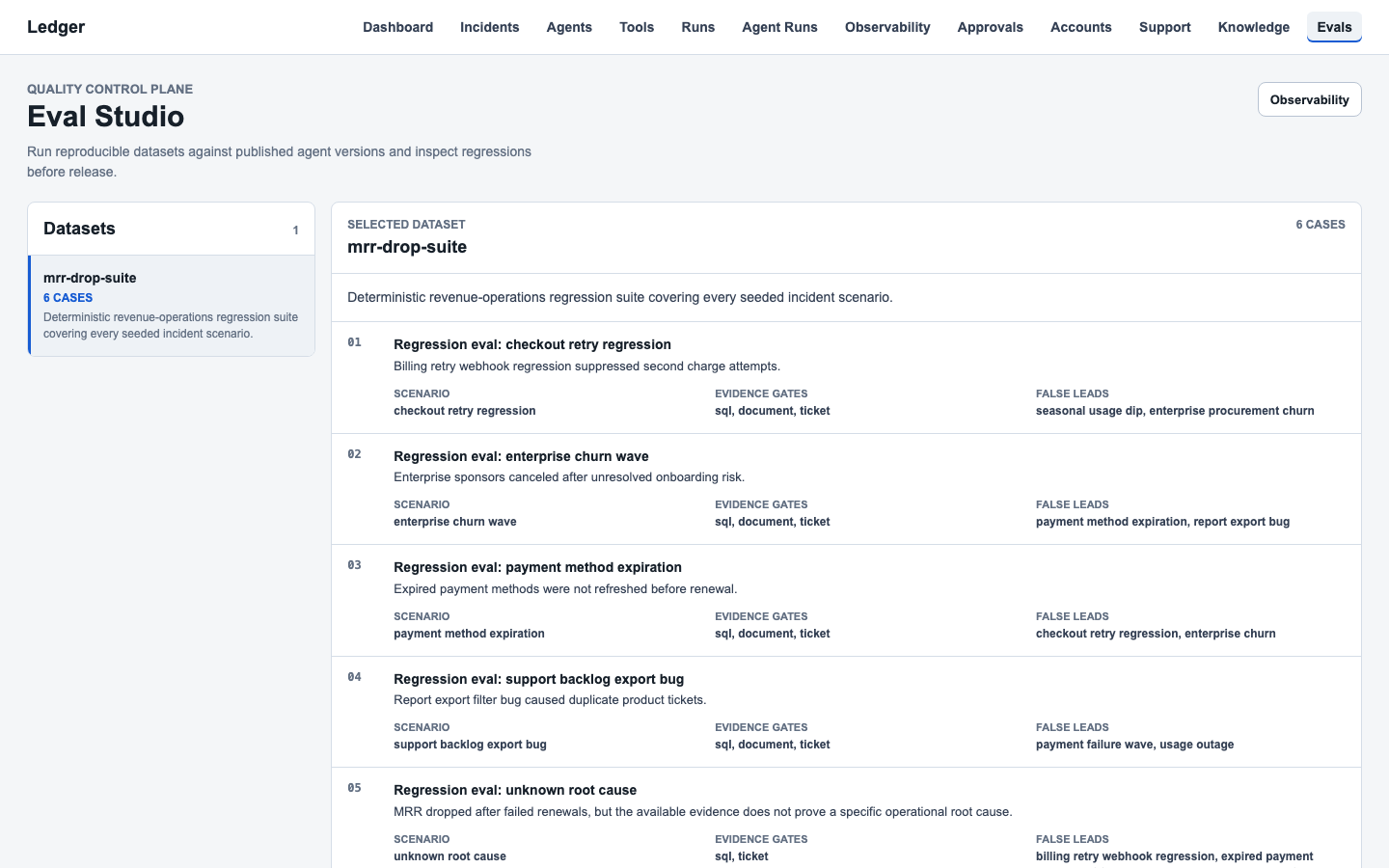Click the Observability button under the header

pyautogui.click(x=1309, y=99)
